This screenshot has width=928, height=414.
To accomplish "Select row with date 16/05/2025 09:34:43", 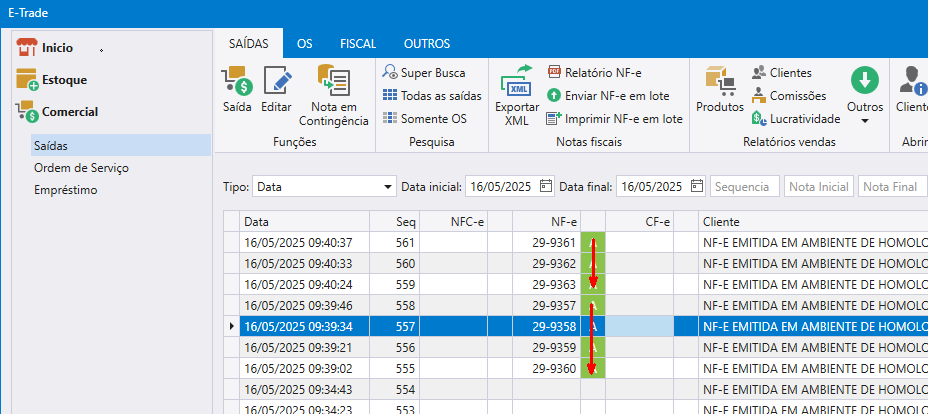I will pos(576,389).
